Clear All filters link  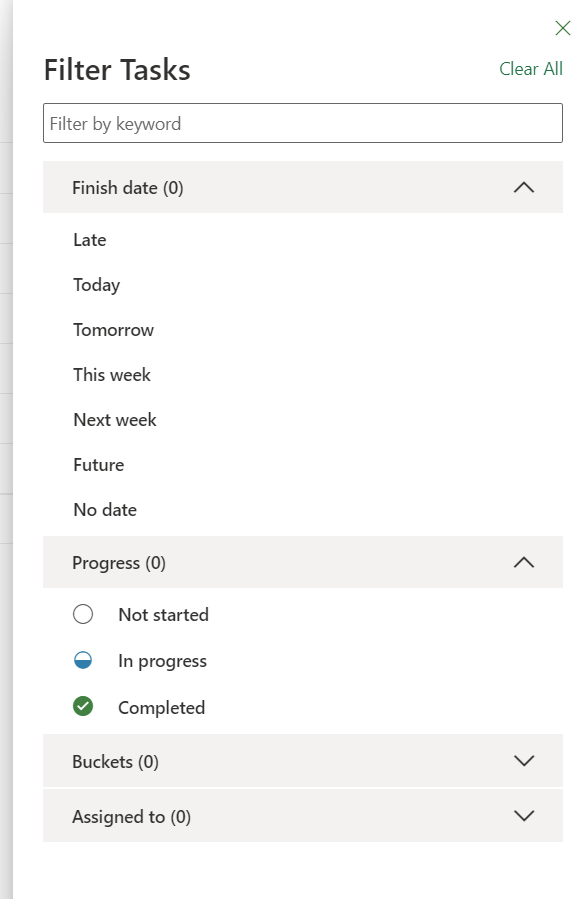[x=531, y=69]
